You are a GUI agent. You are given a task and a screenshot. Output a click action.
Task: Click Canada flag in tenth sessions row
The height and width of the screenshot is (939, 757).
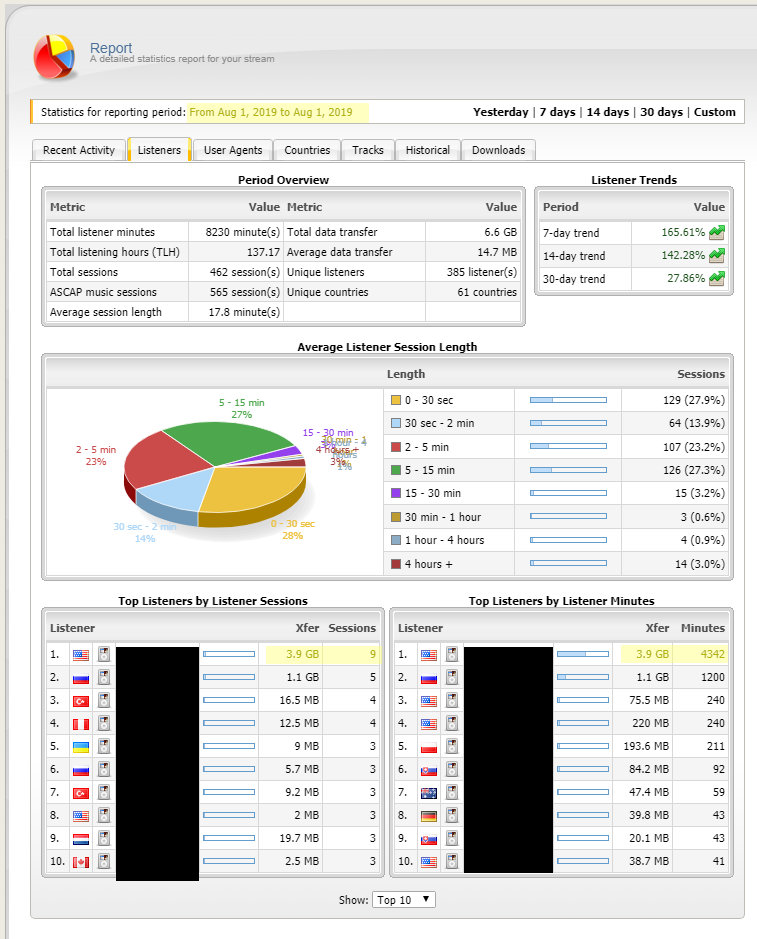pyautogui.click(x=80, y=862)
